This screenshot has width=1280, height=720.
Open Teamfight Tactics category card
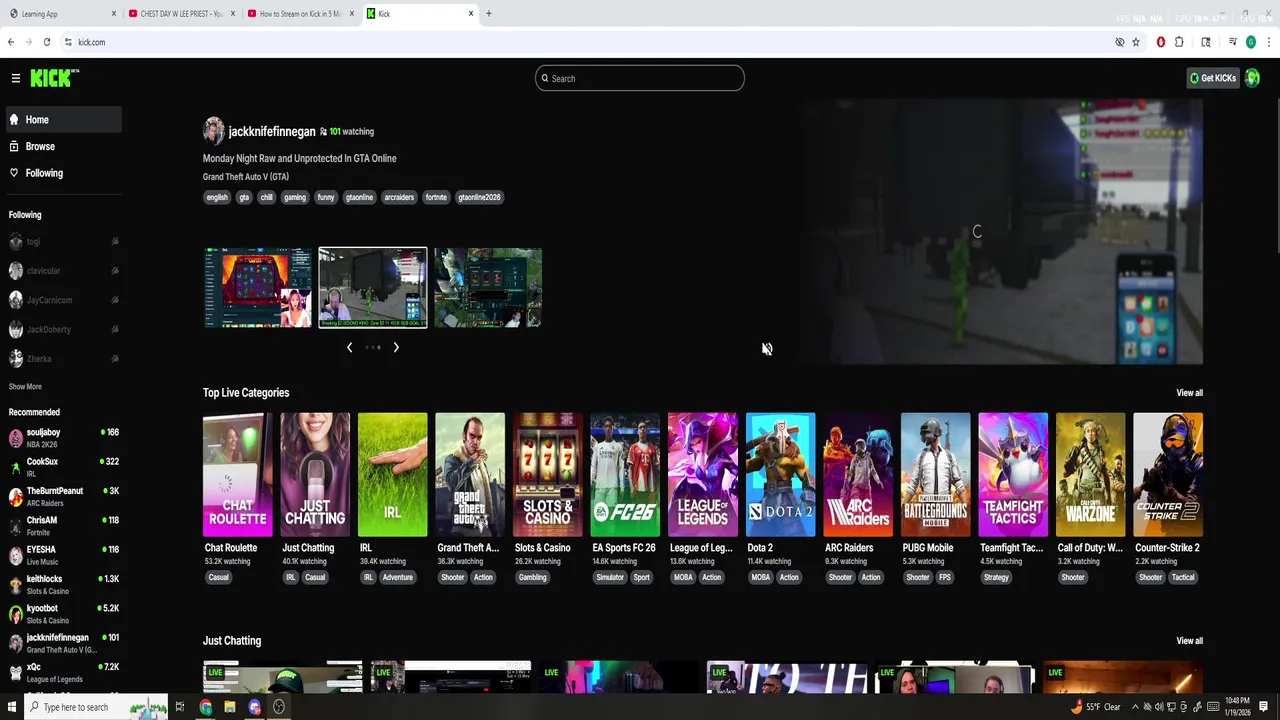click(1013, 475)
